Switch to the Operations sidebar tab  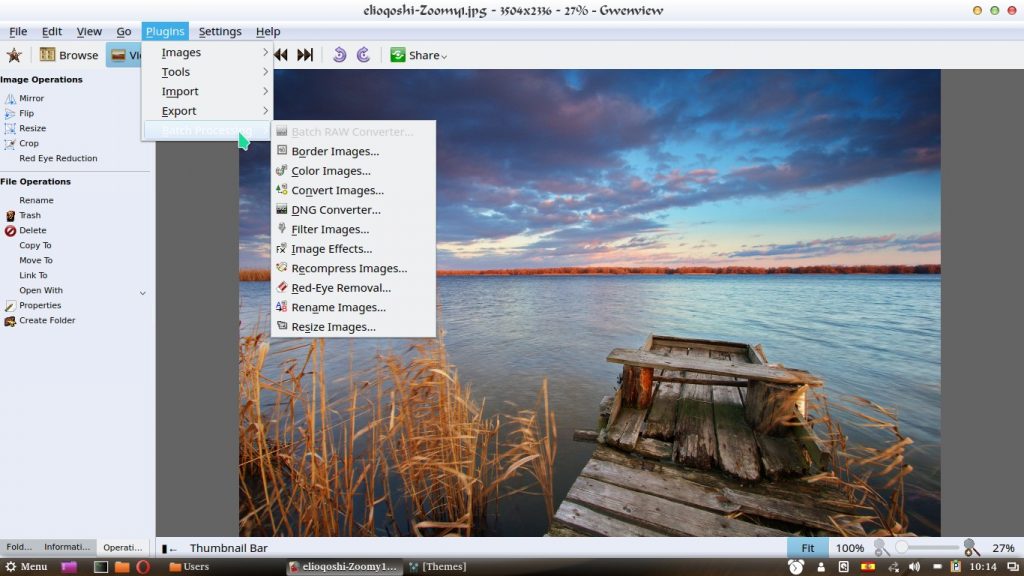pyautogui.click(x=123, y=547)
